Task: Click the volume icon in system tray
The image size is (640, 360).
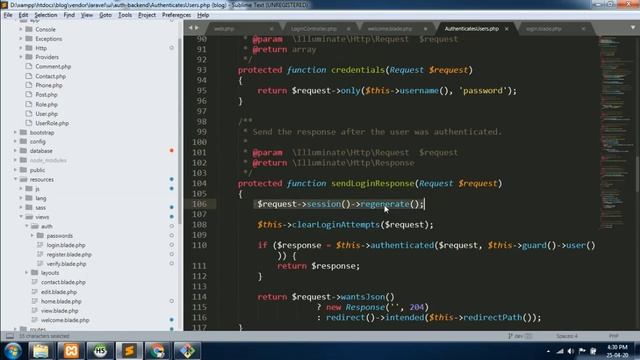Action: tap(571, 351)
